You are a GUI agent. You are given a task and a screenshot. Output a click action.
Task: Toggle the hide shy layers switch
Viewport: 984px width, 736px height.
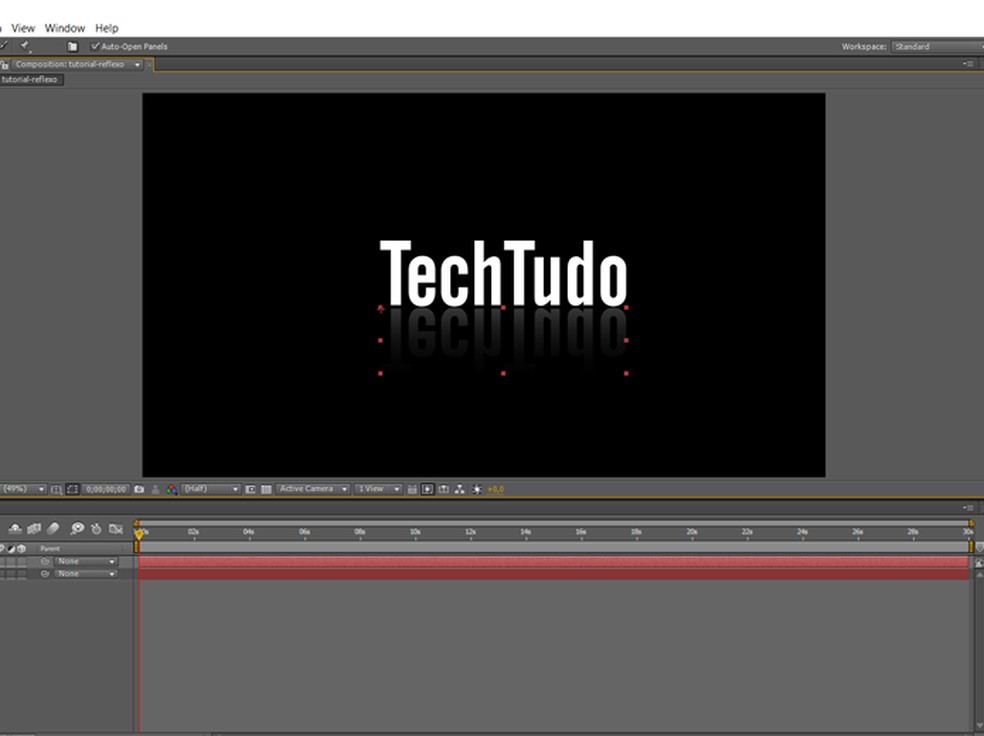coord(15,529)
